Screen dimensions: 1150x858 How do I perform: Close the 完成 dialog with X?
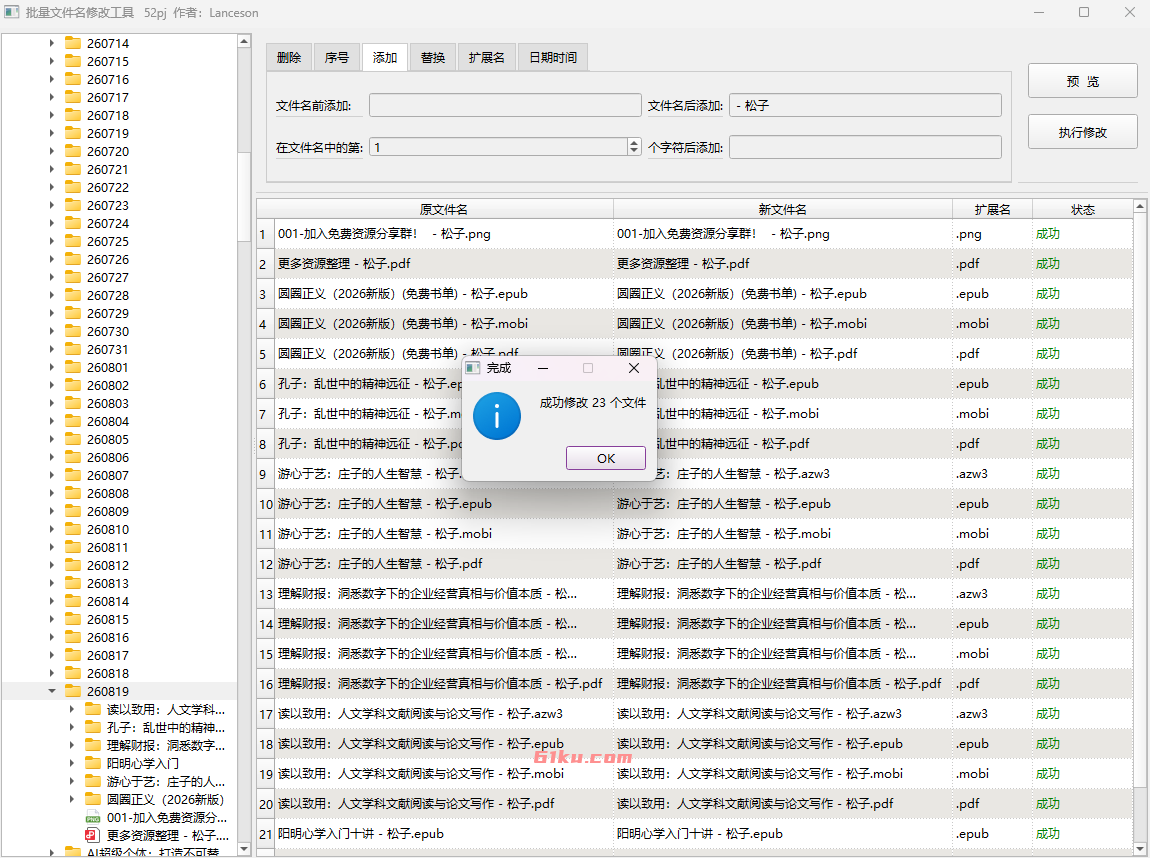point(634,368)
